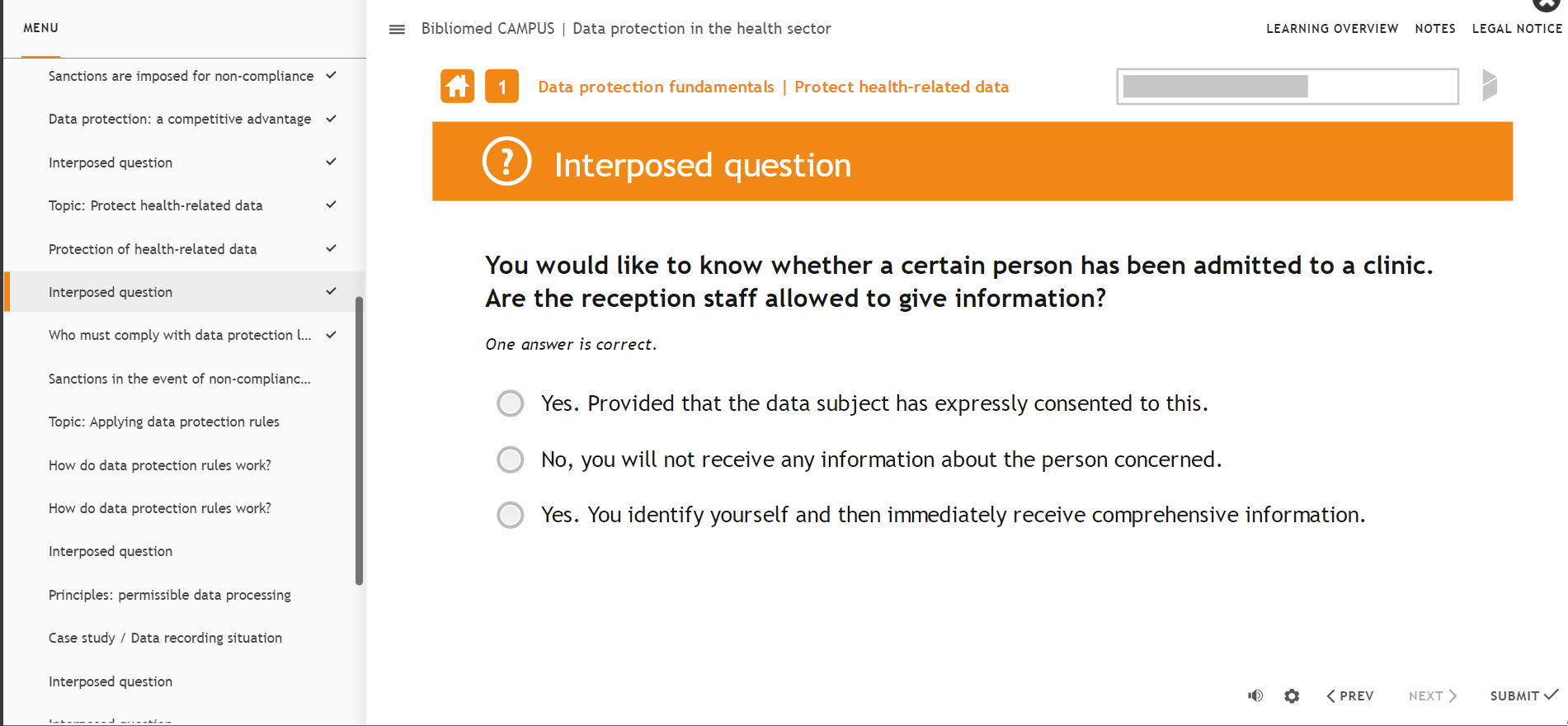Advance using the NEXT chevron
The image size is (1568, 726).
click(1433, 696)
